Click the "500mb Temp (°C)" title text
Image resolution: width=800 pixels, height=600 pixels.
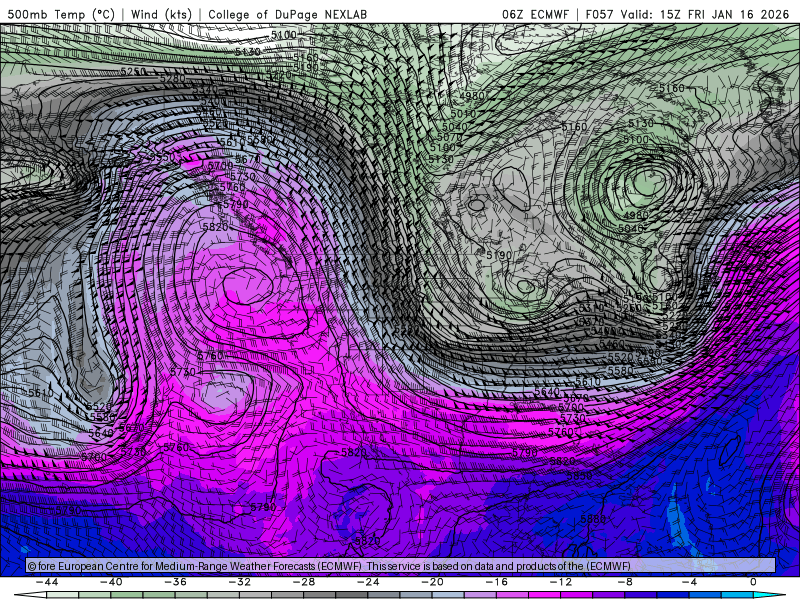click(x=61, y=14)
